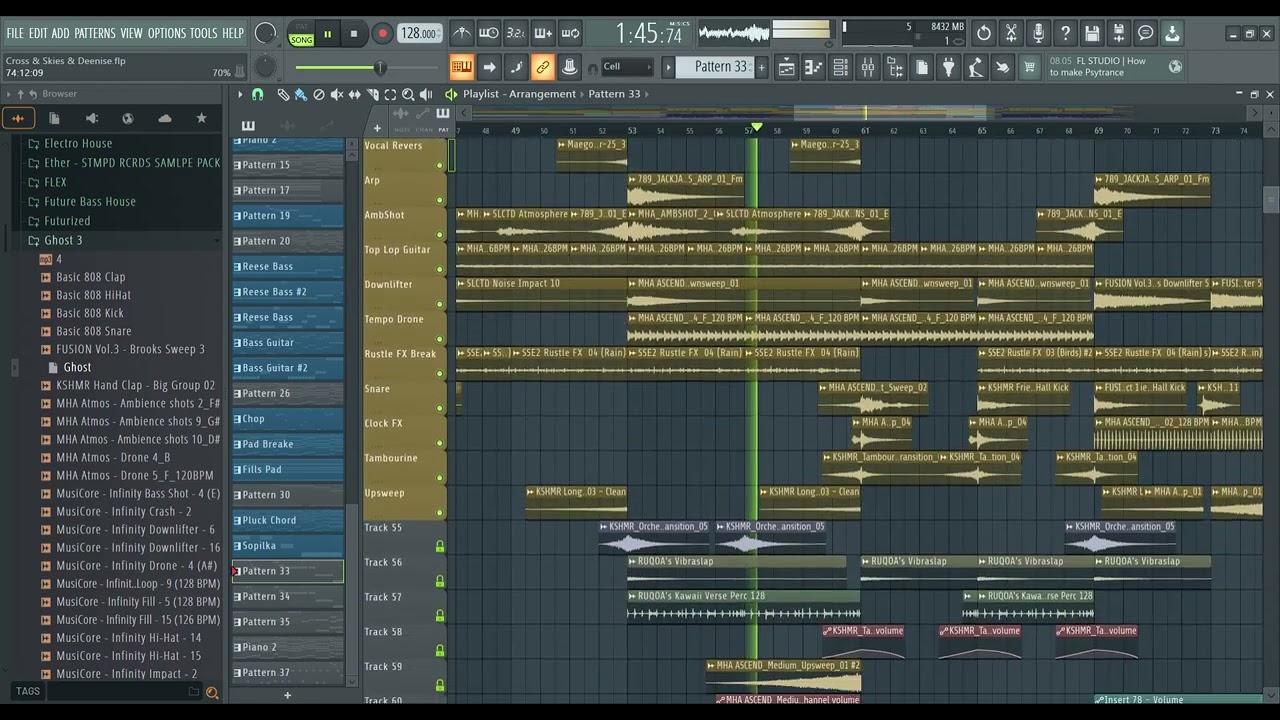Image resolution: width=1280 pixels, height=720 pixels.
Task: Select the Browser favorites star tab
Action: pos(201,118)
